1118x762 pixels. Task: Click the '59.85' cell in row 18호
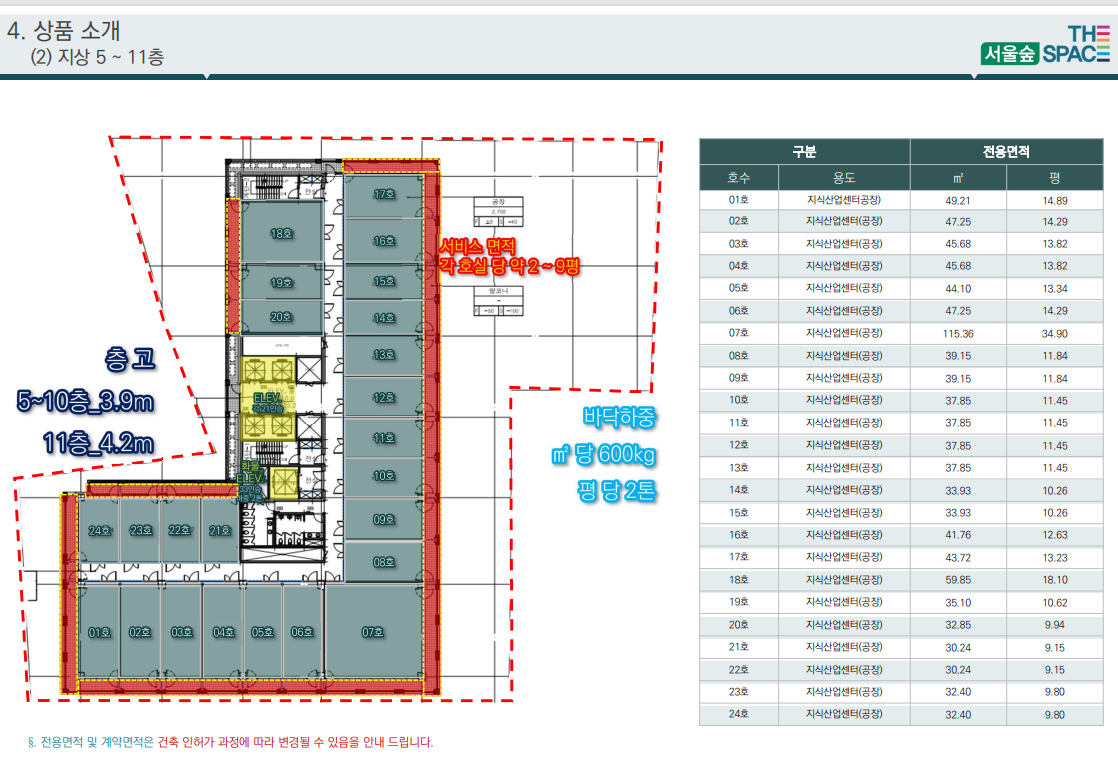click(x=958, y=580)
